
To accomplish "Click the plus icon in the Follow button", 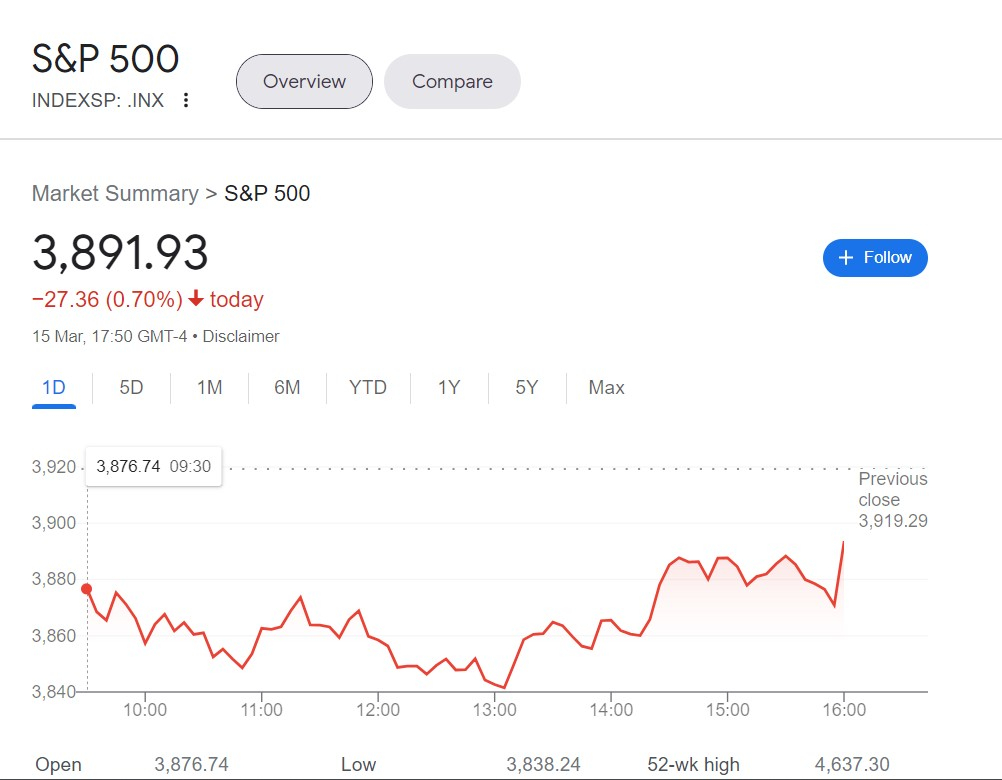I will 846,258.
